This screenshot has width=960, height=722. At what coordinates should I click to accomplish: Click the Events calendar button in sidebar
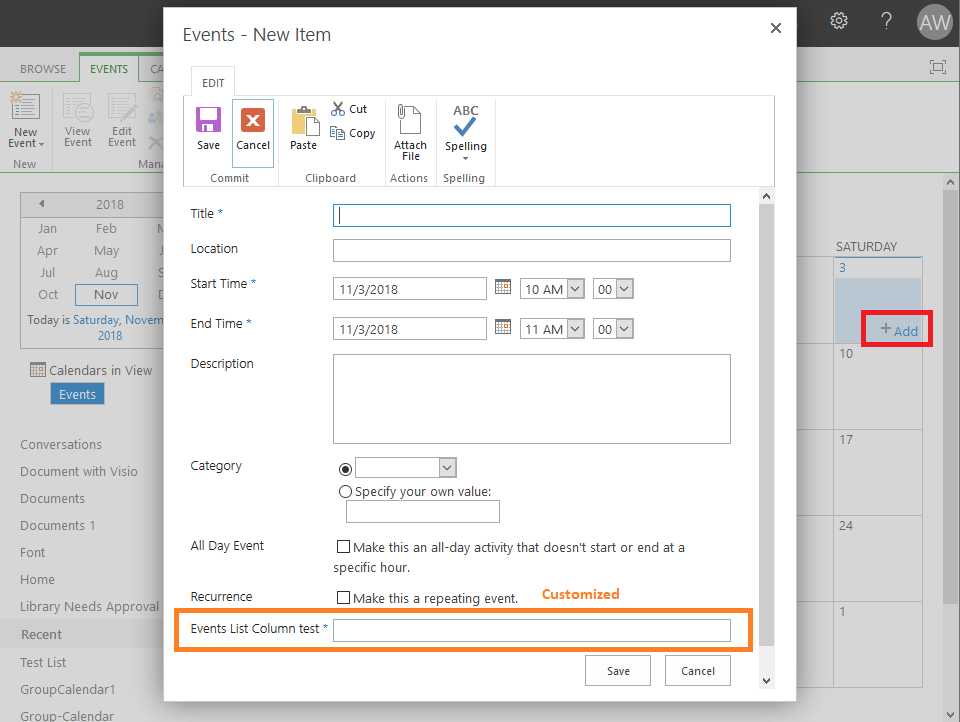pos(78,394)
